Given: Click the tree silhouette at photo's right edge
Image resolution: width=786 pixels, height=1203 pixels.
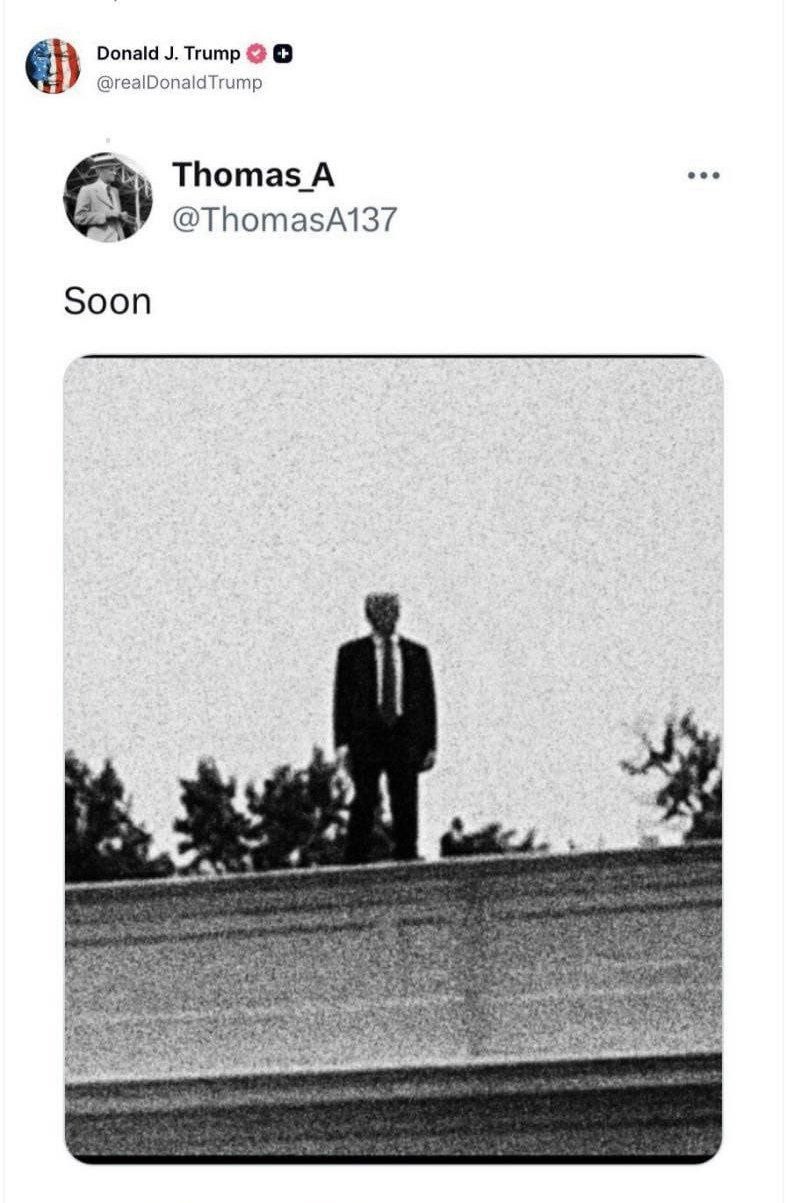Looking at the screenshot, I should click(676, 773).
